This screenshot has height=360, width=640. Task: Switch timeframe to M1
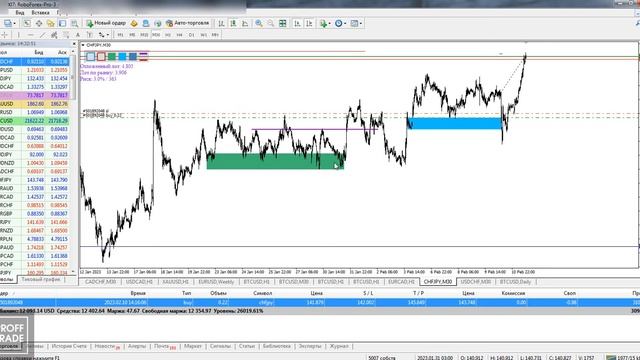click(x=120, y=35)
